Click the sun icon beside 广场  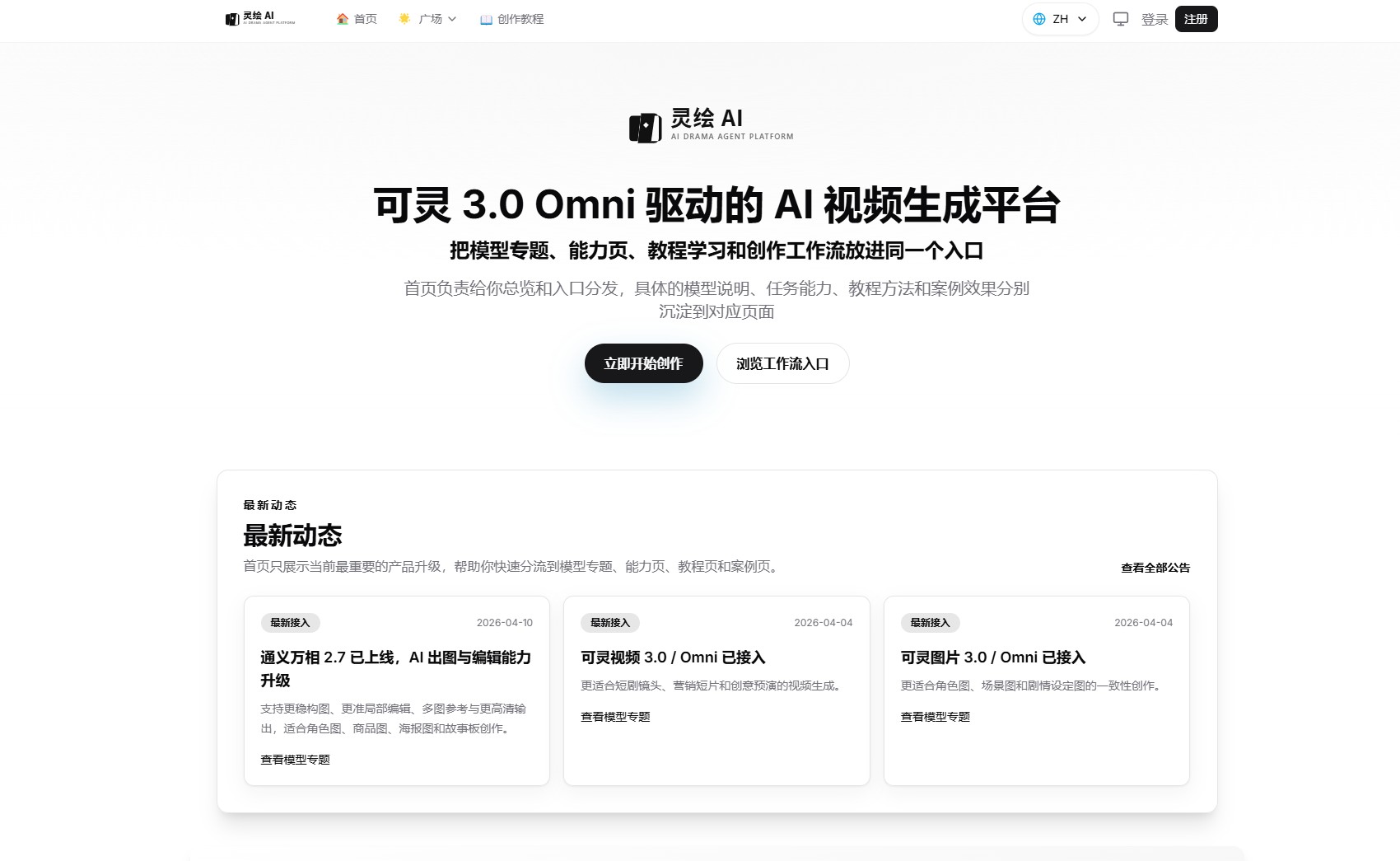[x=403, y=18]
